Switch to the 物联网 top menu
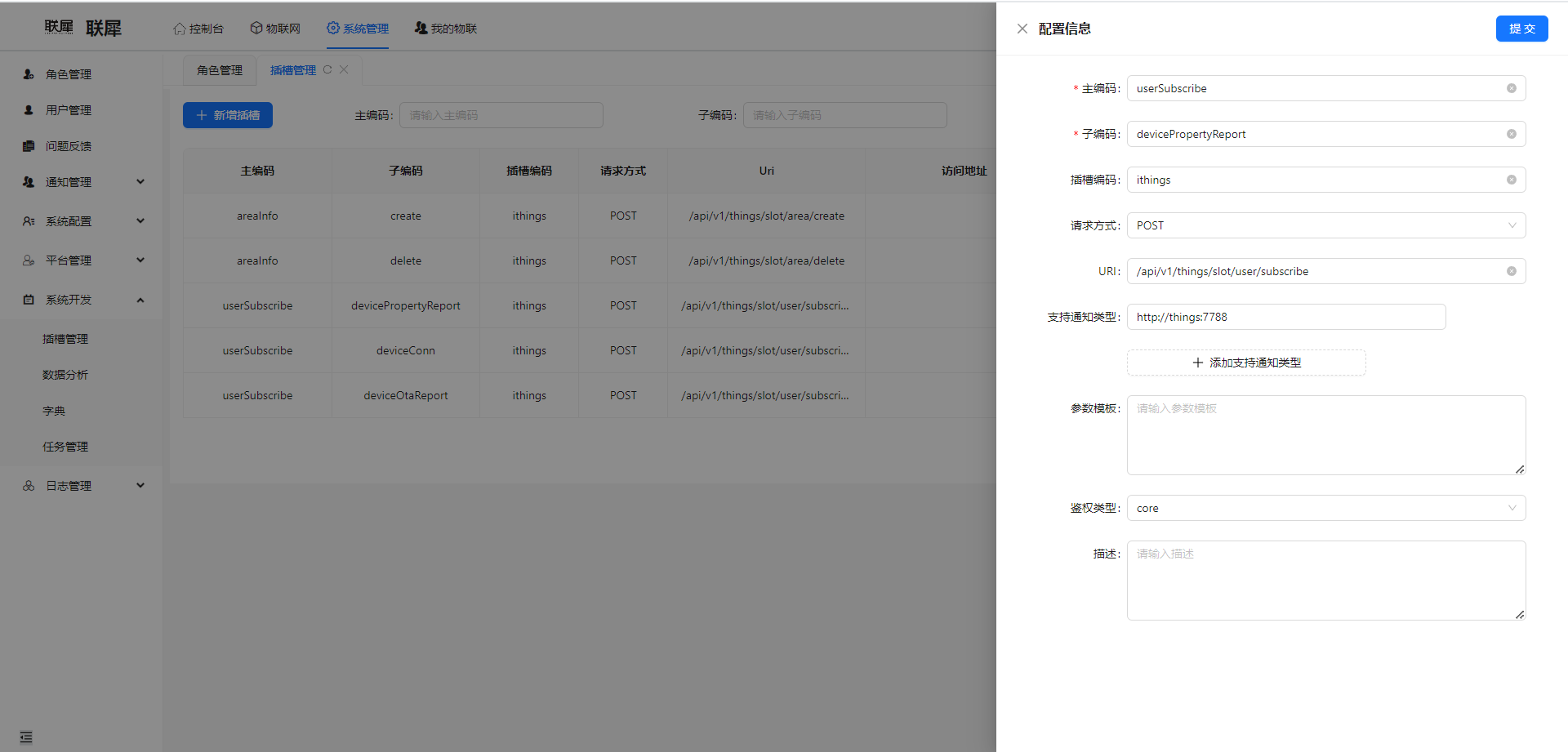The image size is (1568, 752). click(x=275, y=29)
